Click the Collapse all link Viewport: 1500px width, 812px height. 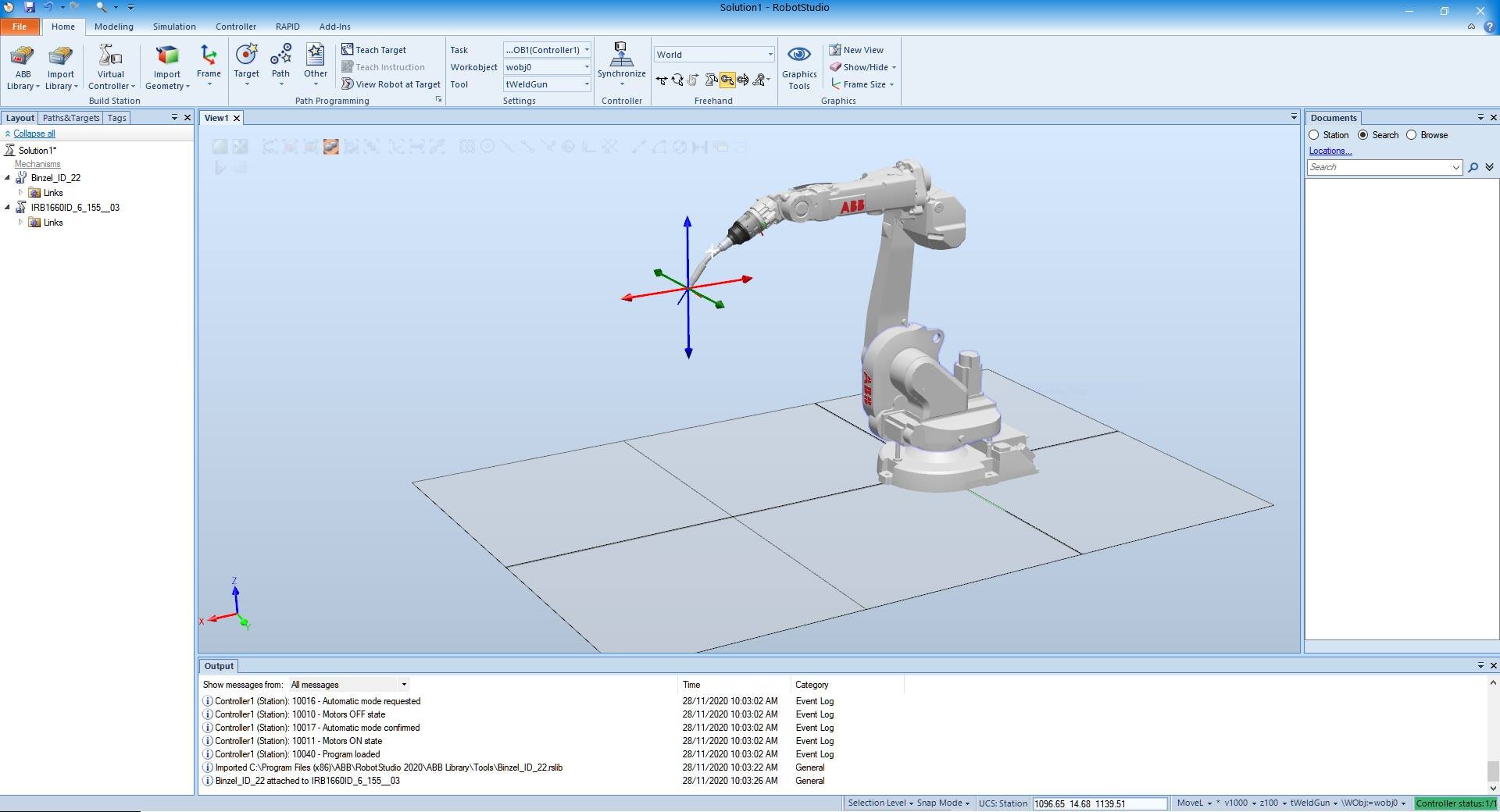(34, 134)
